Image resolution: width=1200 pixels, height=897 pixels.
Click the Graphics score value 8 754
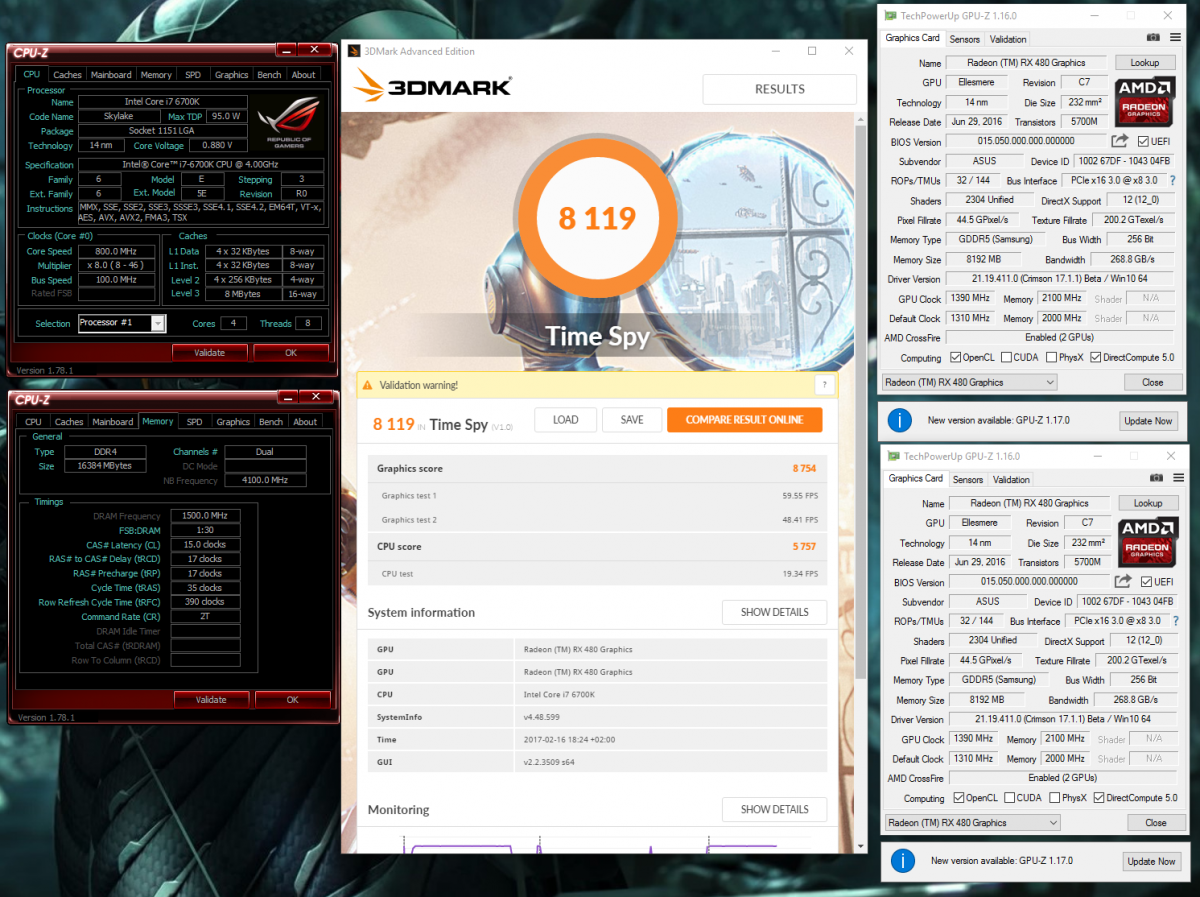tap(804, 468)
